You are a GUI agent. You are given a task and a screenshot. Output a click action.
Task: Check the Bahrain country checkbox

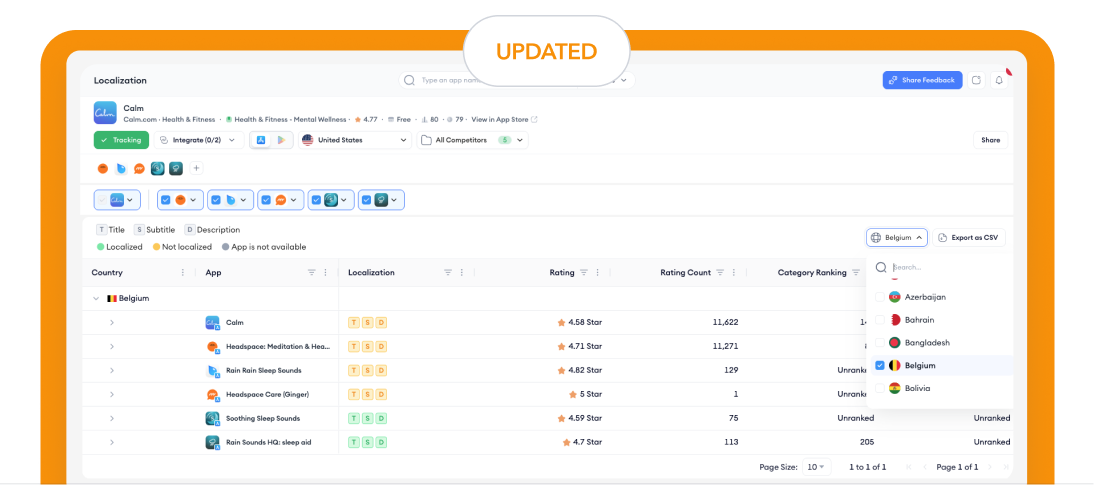pos(880,320)
